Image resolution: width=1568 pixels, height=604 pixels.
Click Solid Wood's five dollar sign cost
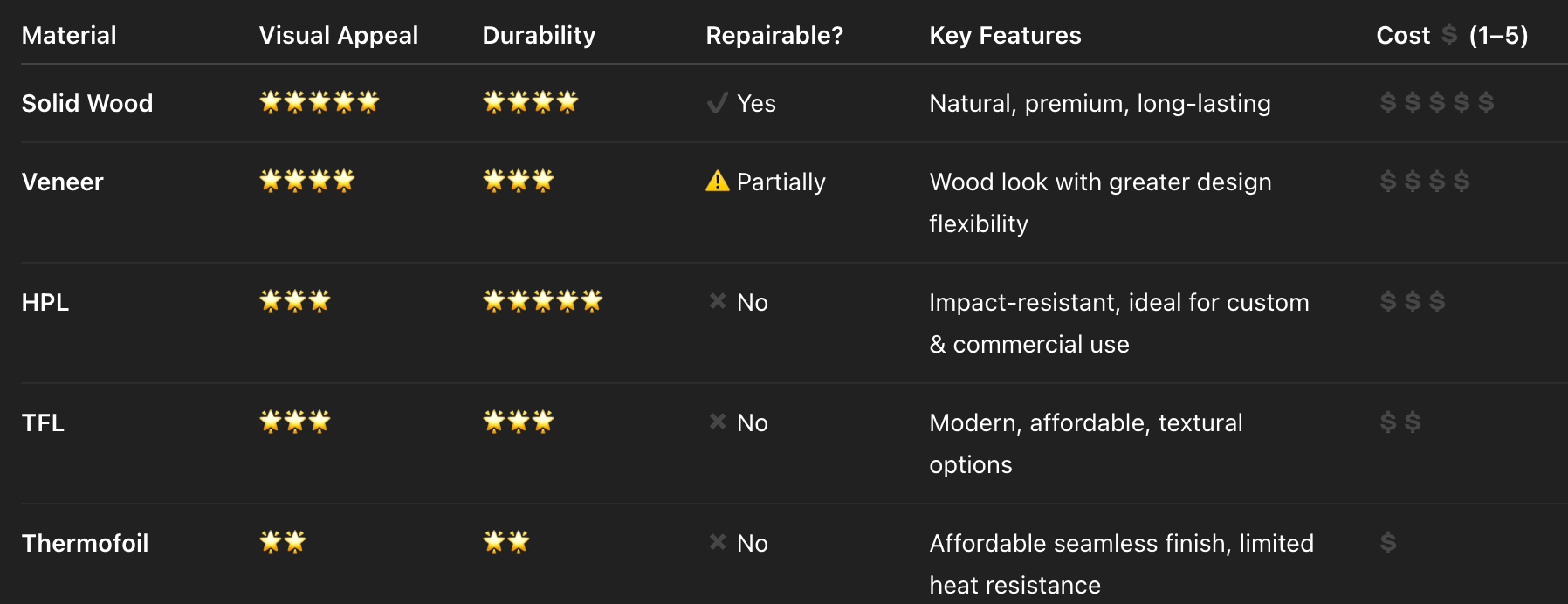pyautogui.click(x=1437, y=103)
